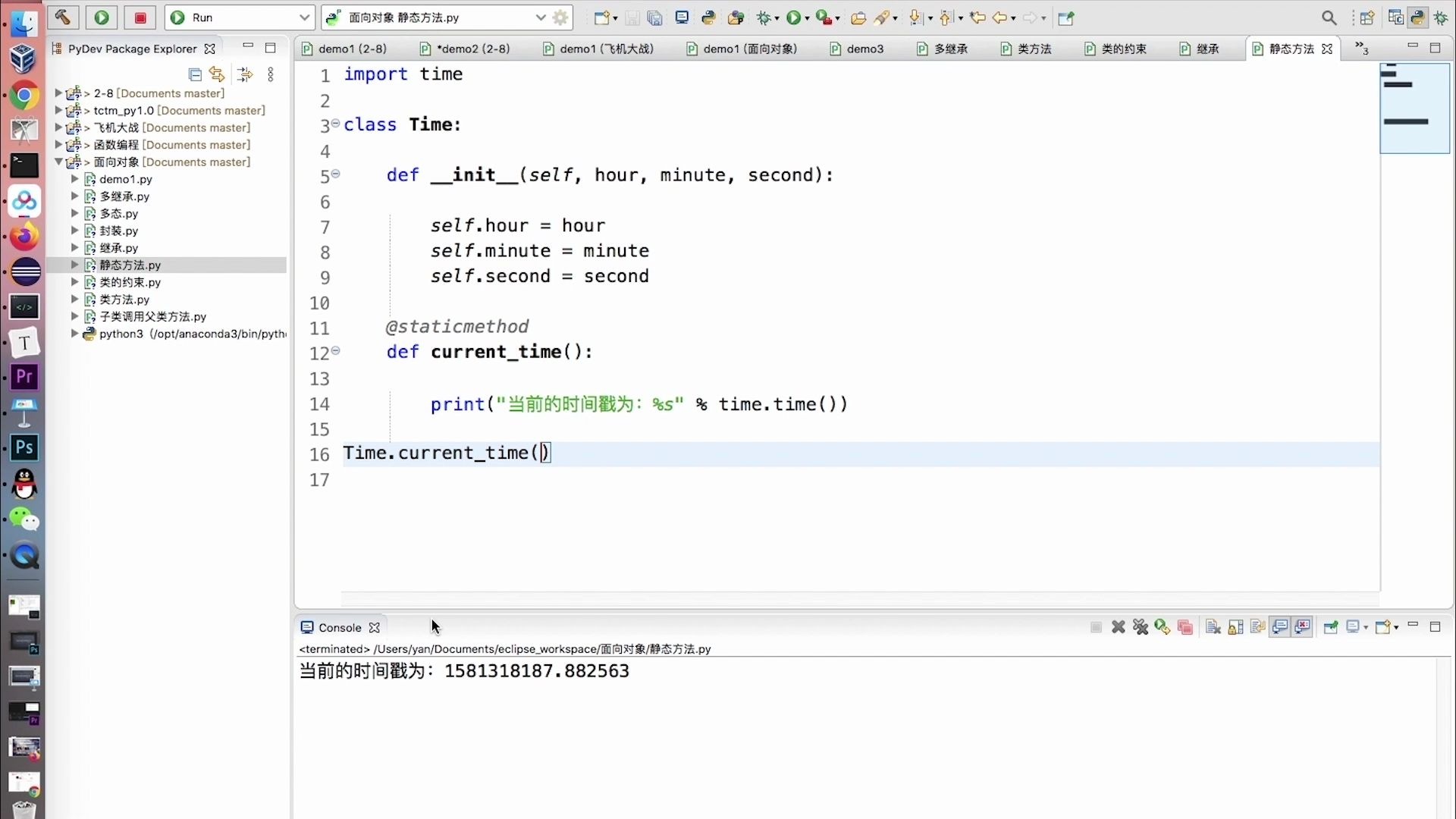Toggle Link with Editor in Package Explorer

coord(216,74)
